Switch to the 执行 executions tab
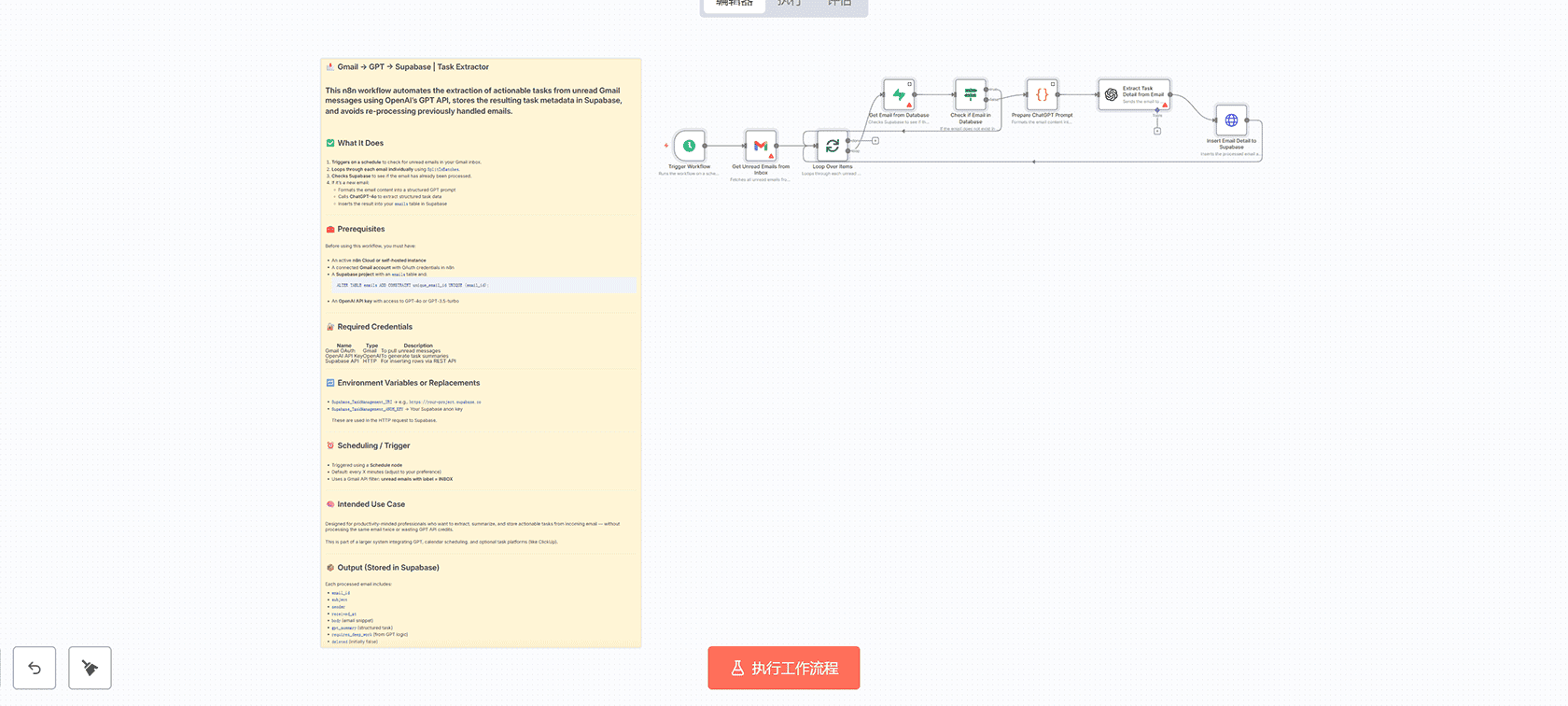The height and width of the screenshot is (706, 1568). (790, 5)
